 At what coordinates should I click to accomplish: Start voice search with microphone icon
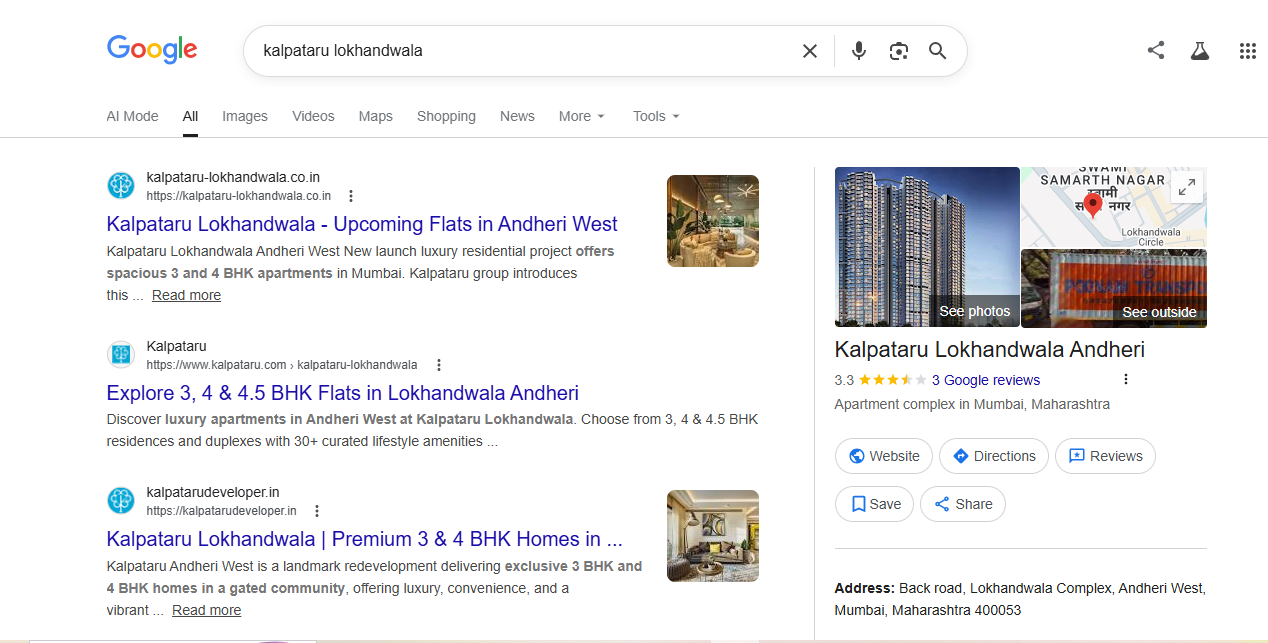pos(858,51)
